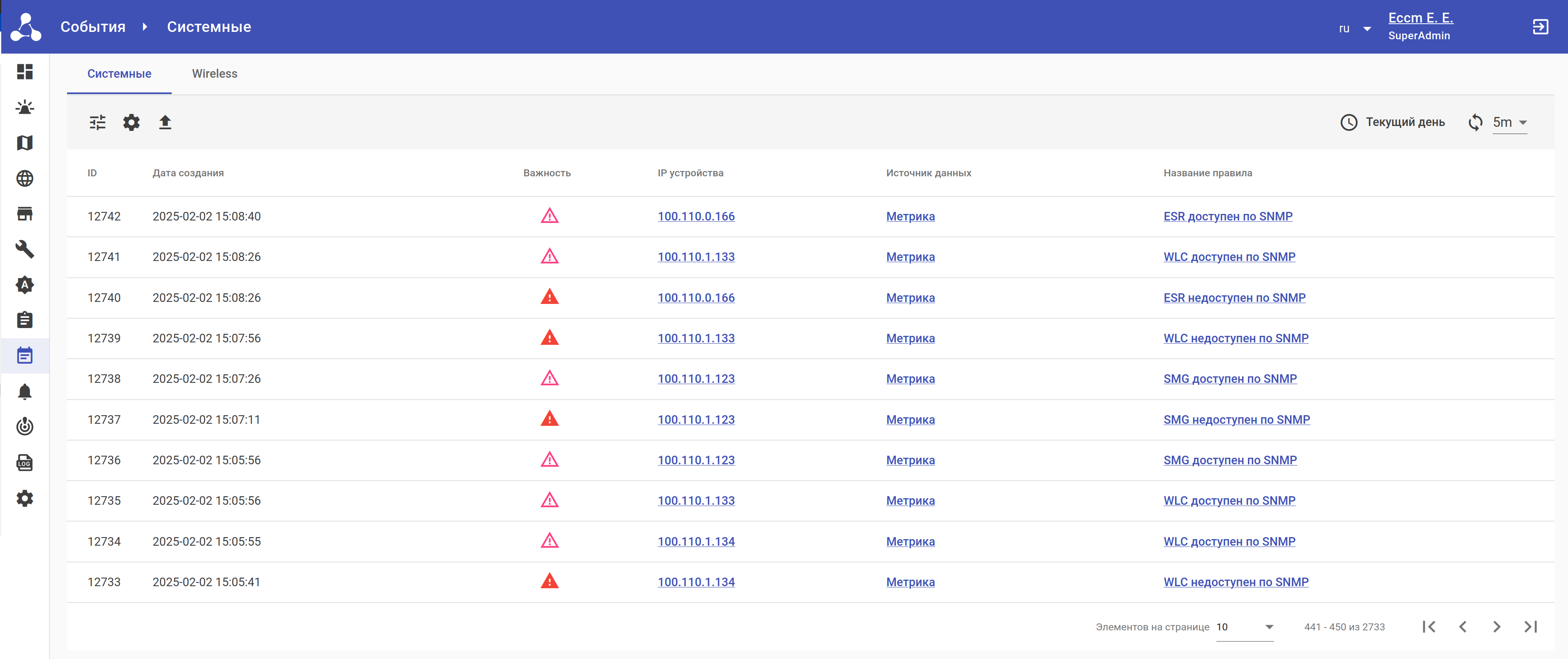The width and height of the screenshot is (1568, 659).
Task: Jump to the first page button
Action: (x=1429, y=627)
